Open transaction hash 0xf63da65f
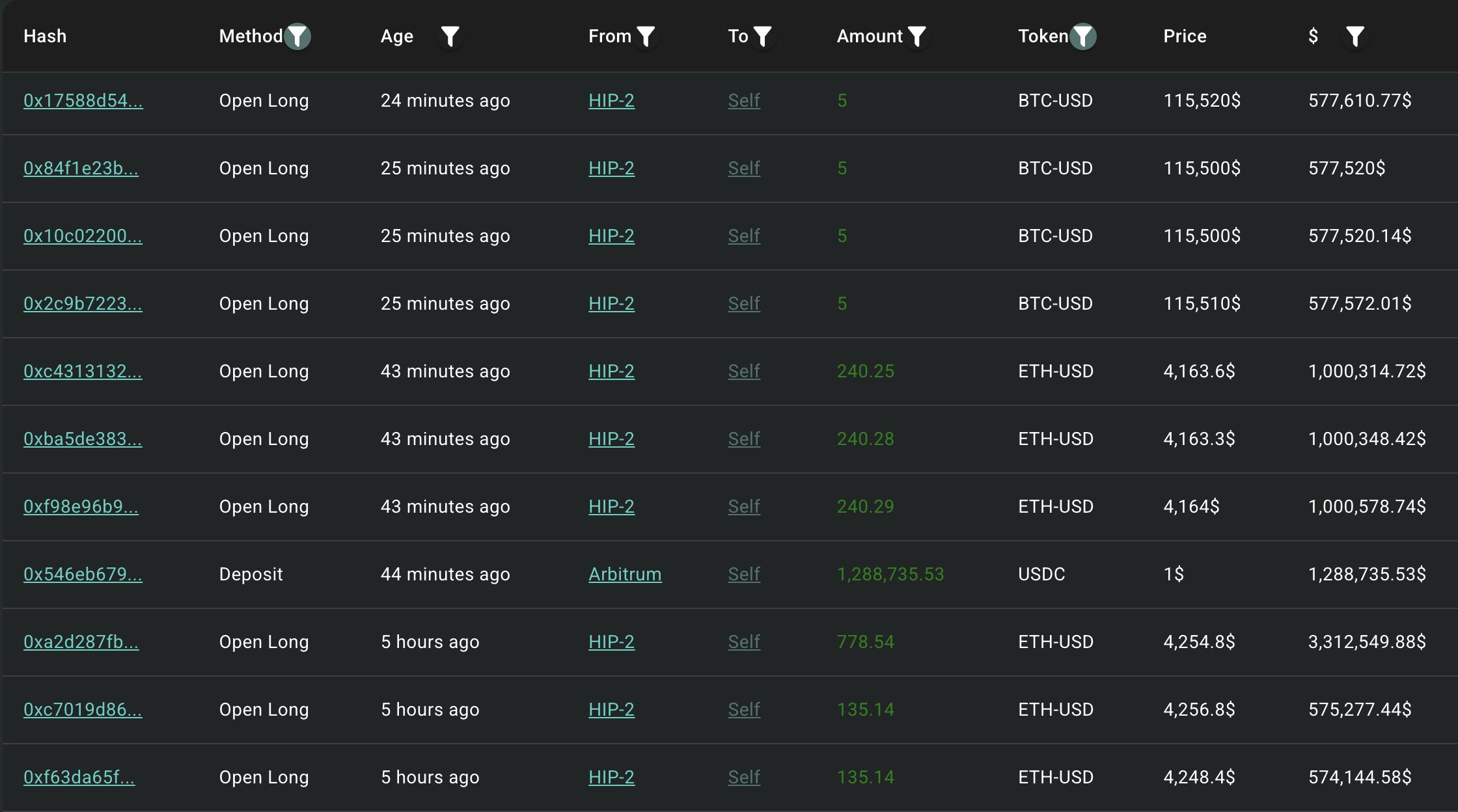This screenshot has height=812, width=1458. pyautogui.click(x=79, y=777)
